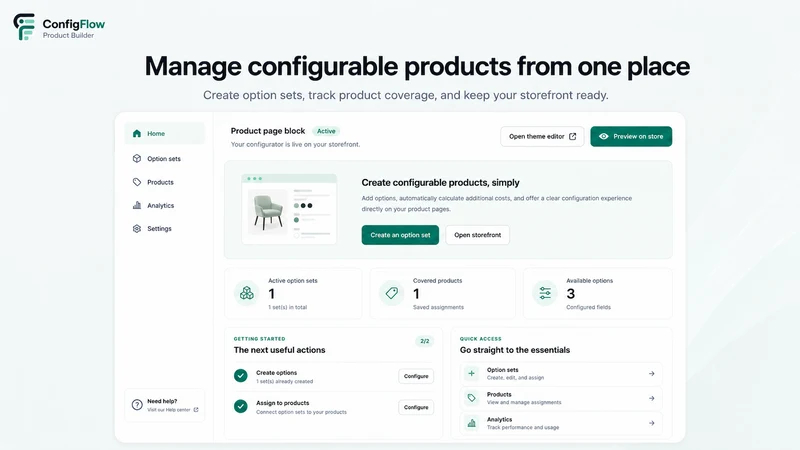The image size is (800, 450).
Task: Click the Products tag icon in sidebar
Action: pos(137,182)
